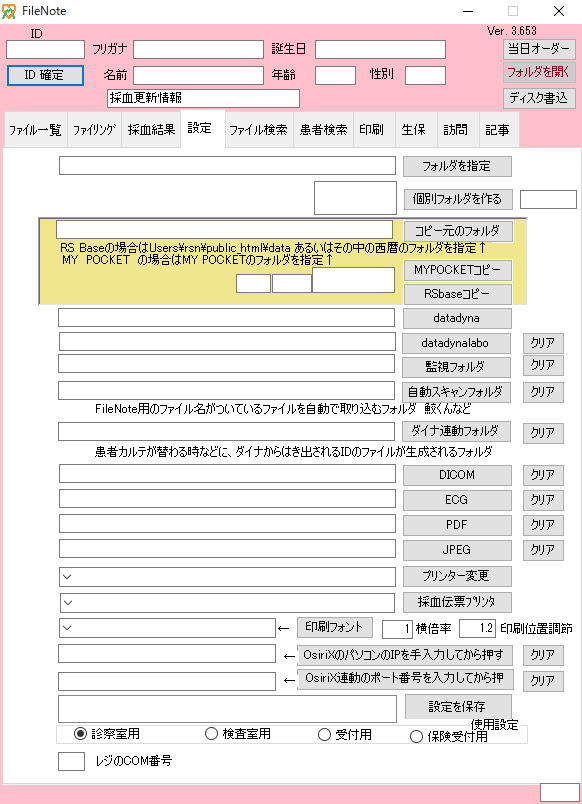This screenshot has height=804, width=582.
Task: Click the 名前 input field
Action: coord(198,75)
